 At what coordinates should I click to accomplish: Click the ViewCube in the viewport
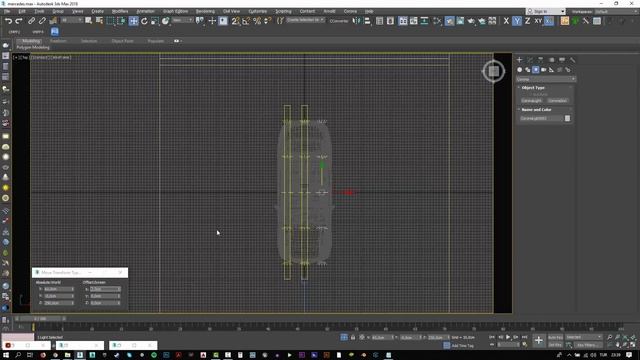493,71
